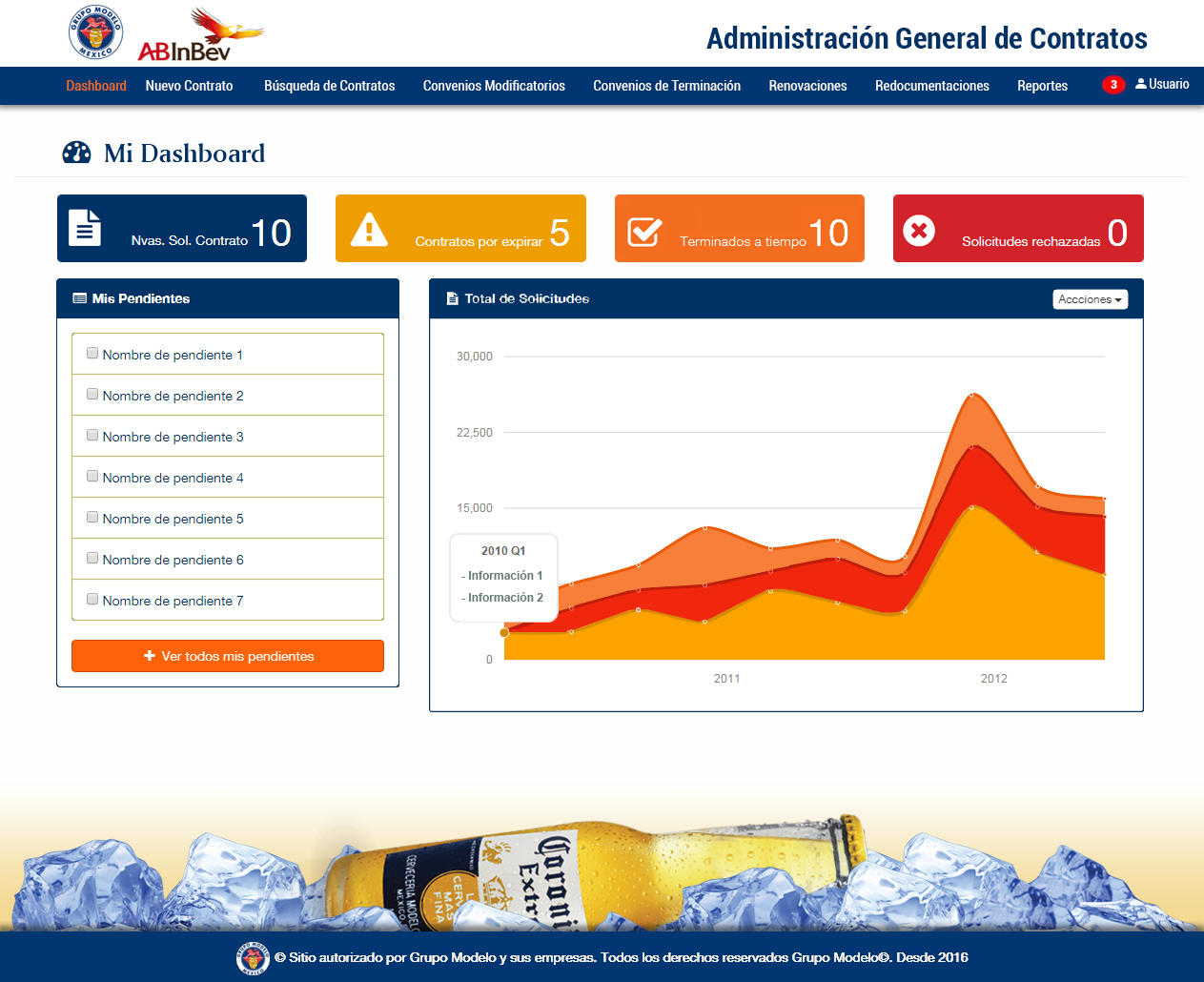
Task: Click the AB InBev logo
Action: [x=199, y=38]
